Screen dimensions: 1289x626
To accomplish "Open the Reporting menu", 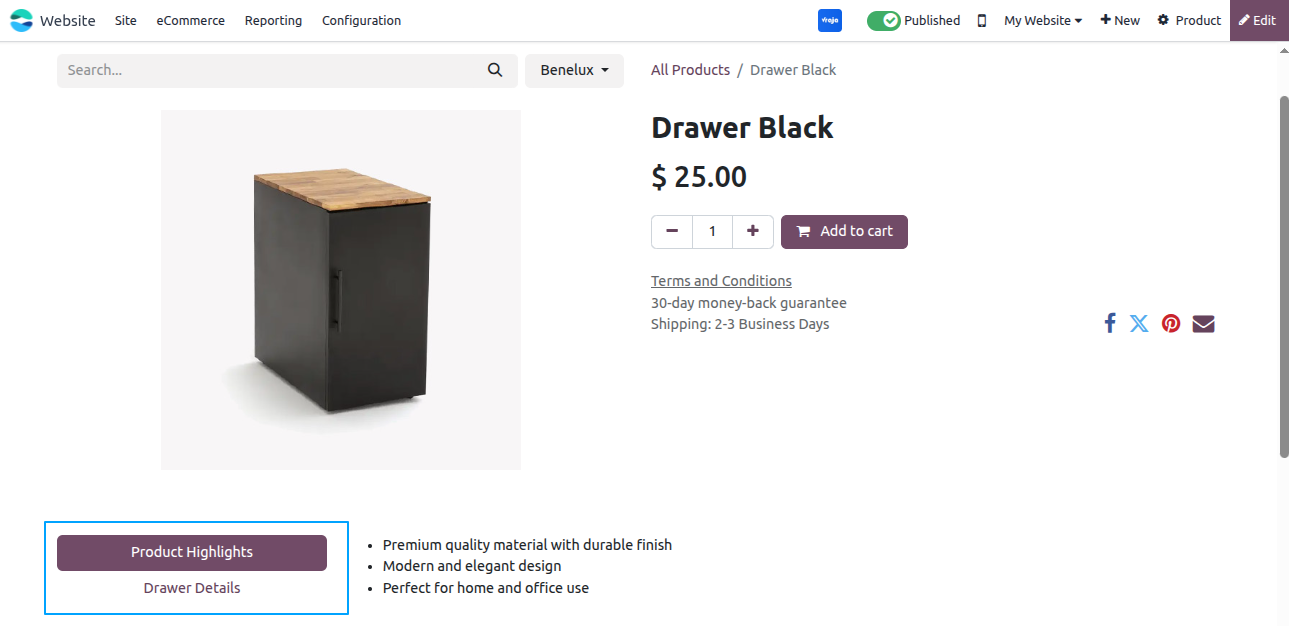I will pyautogui.click(x=273, y=20).
